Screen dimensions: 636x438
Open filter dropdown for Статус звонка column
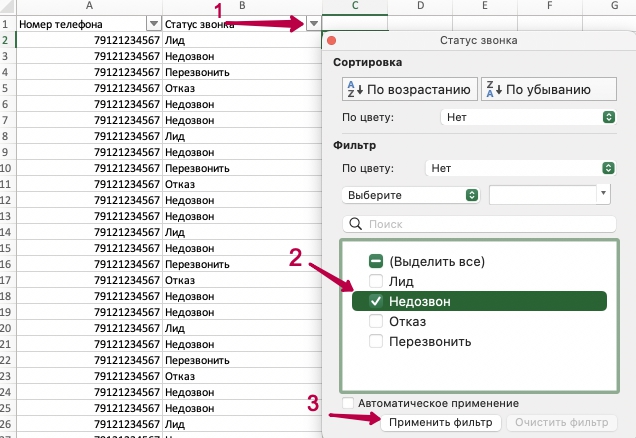tap(314, 24)
